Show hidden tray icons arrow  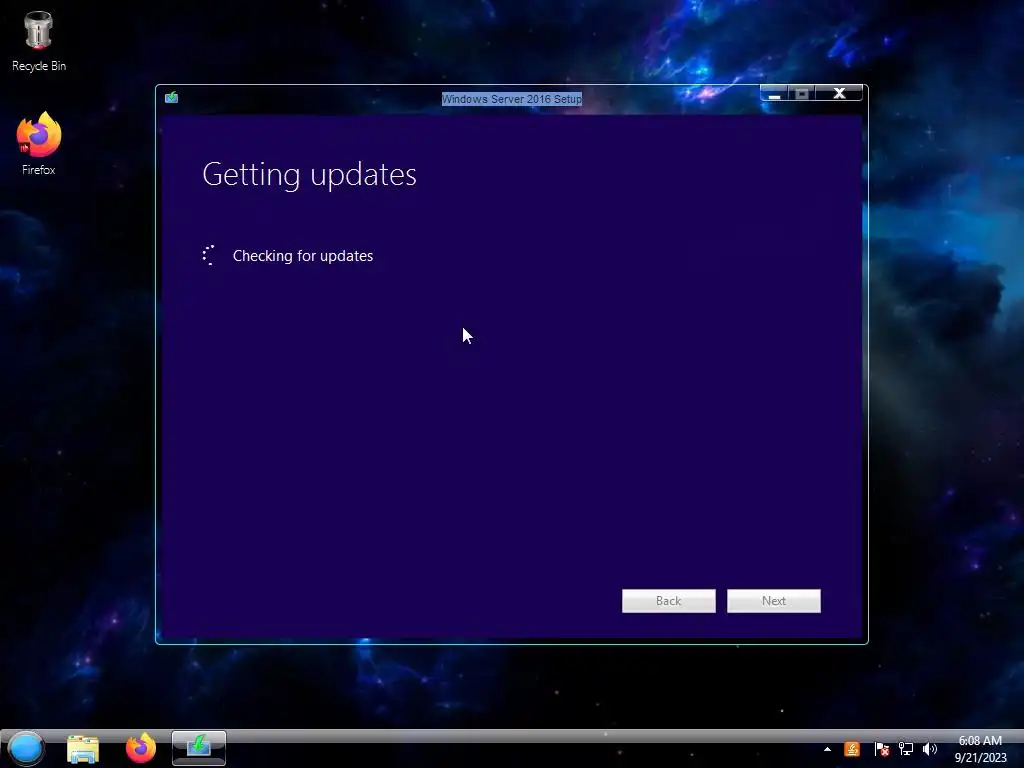pyautogui.click(x=827, y=749)
